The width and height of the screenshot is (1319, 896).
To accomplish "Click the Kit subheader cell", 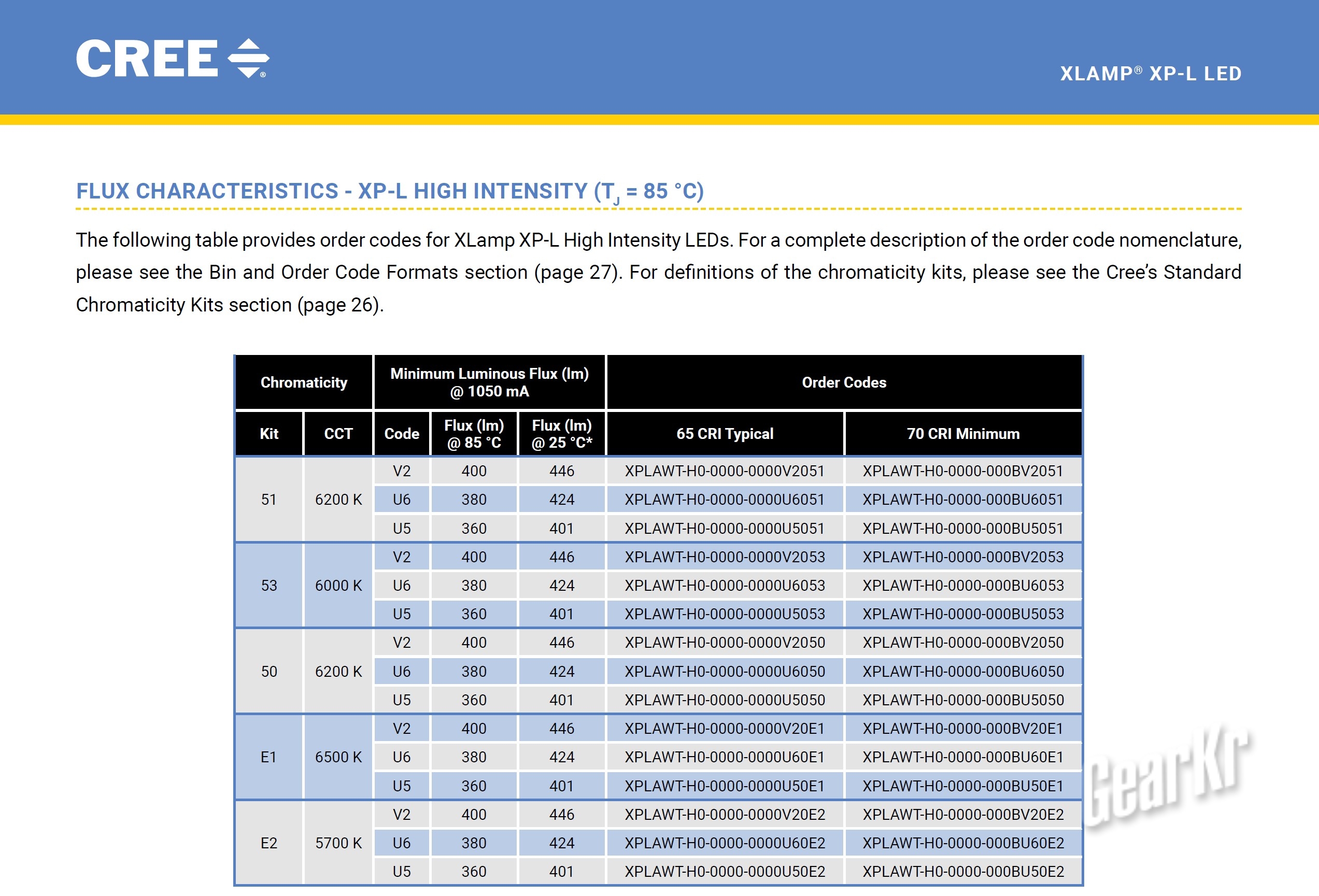I will pyautogui.click(x=269, y=434).
